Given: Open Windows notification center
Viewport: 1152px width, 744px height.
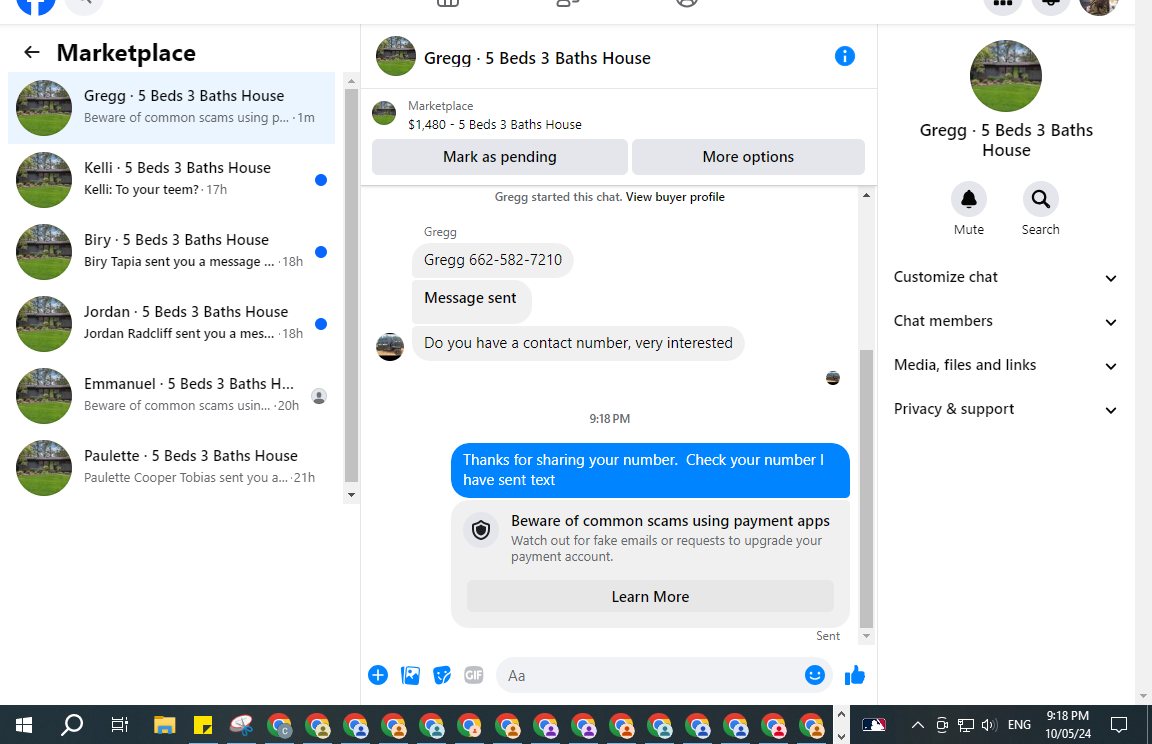Looking at the screenshot, I should [1119, 726].
